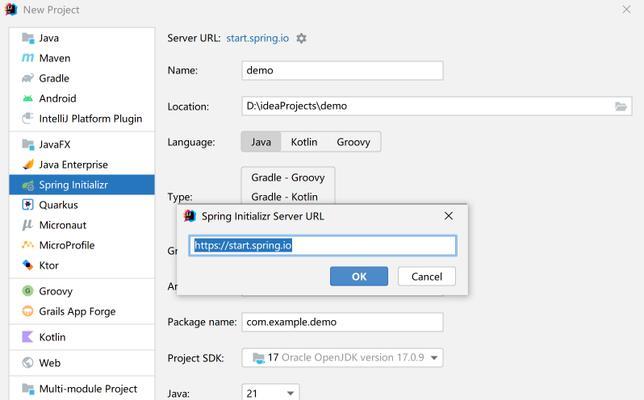
Task: Click the 'Location:' label
Action: tap(188, 106)
